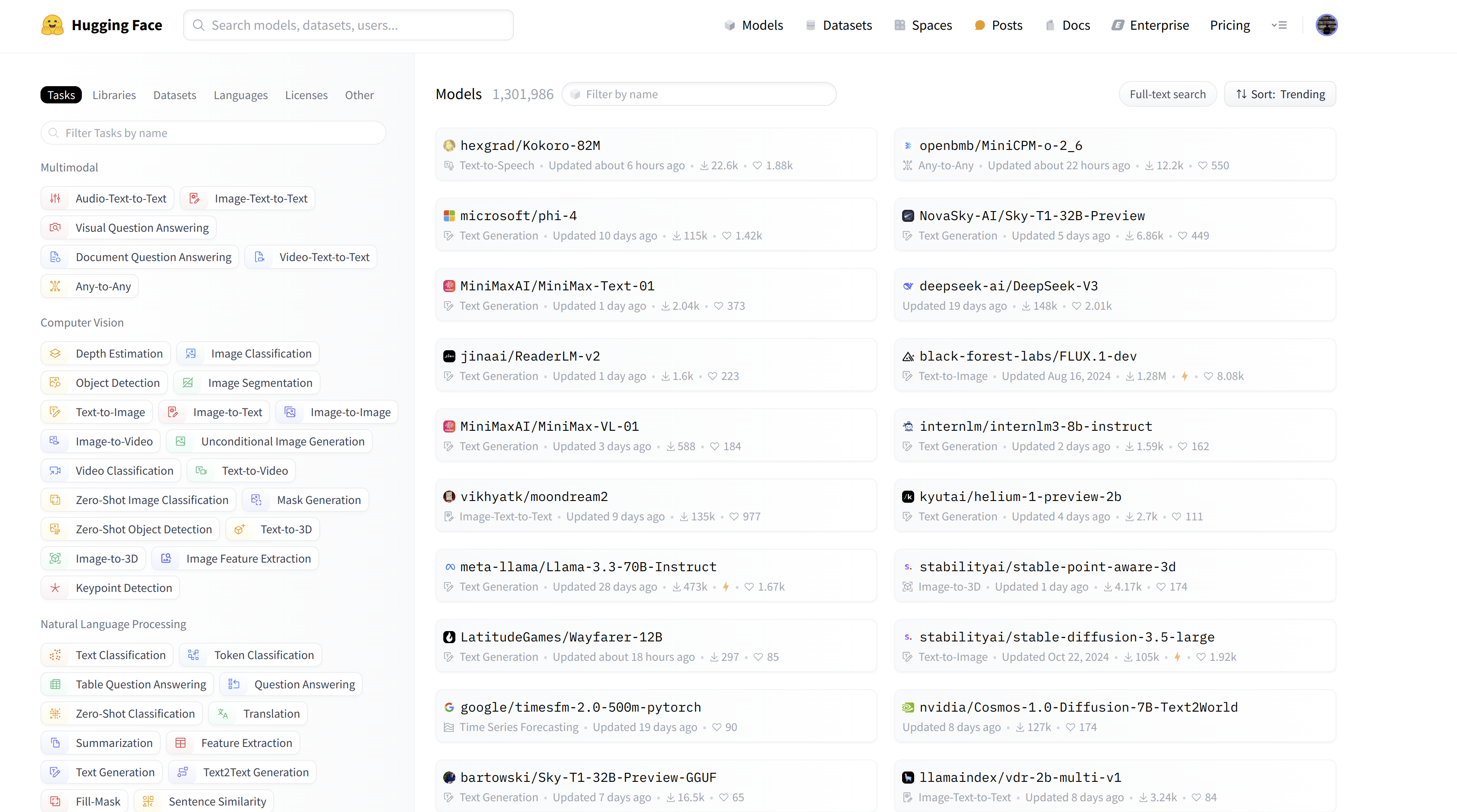The width and height of the screenshot is (1457, 812).
Task: Click the Keypoint Detection star icon
Action: (56, 588)
